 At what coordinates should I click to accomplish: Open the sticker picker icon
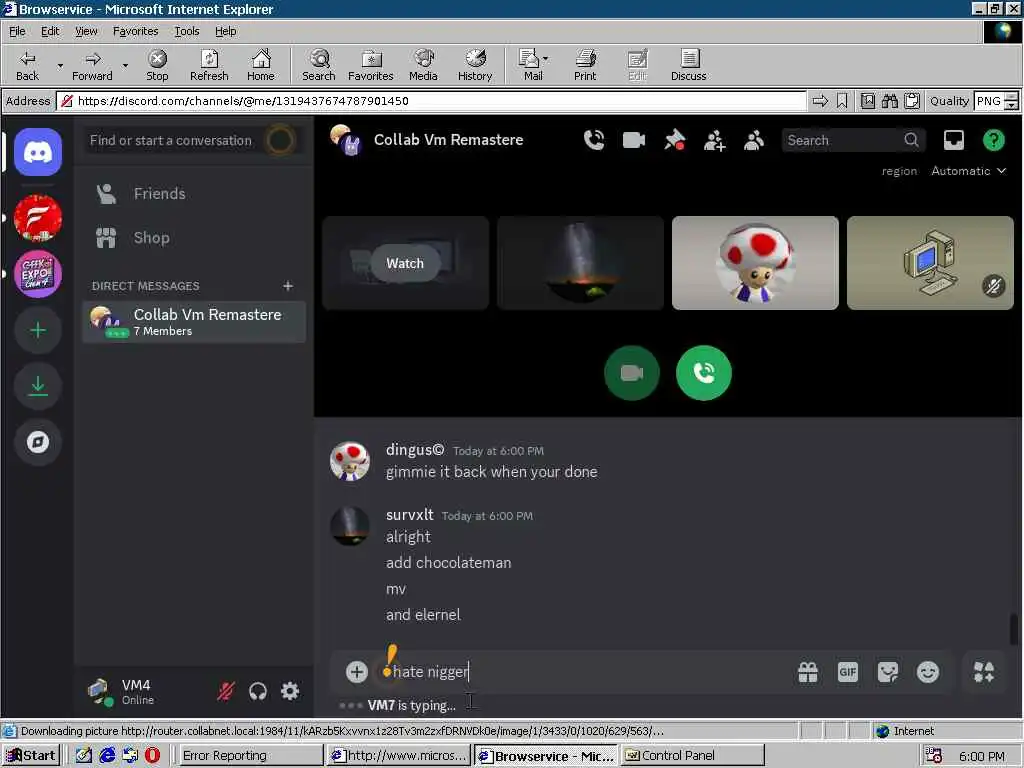[x=888, y=671]
